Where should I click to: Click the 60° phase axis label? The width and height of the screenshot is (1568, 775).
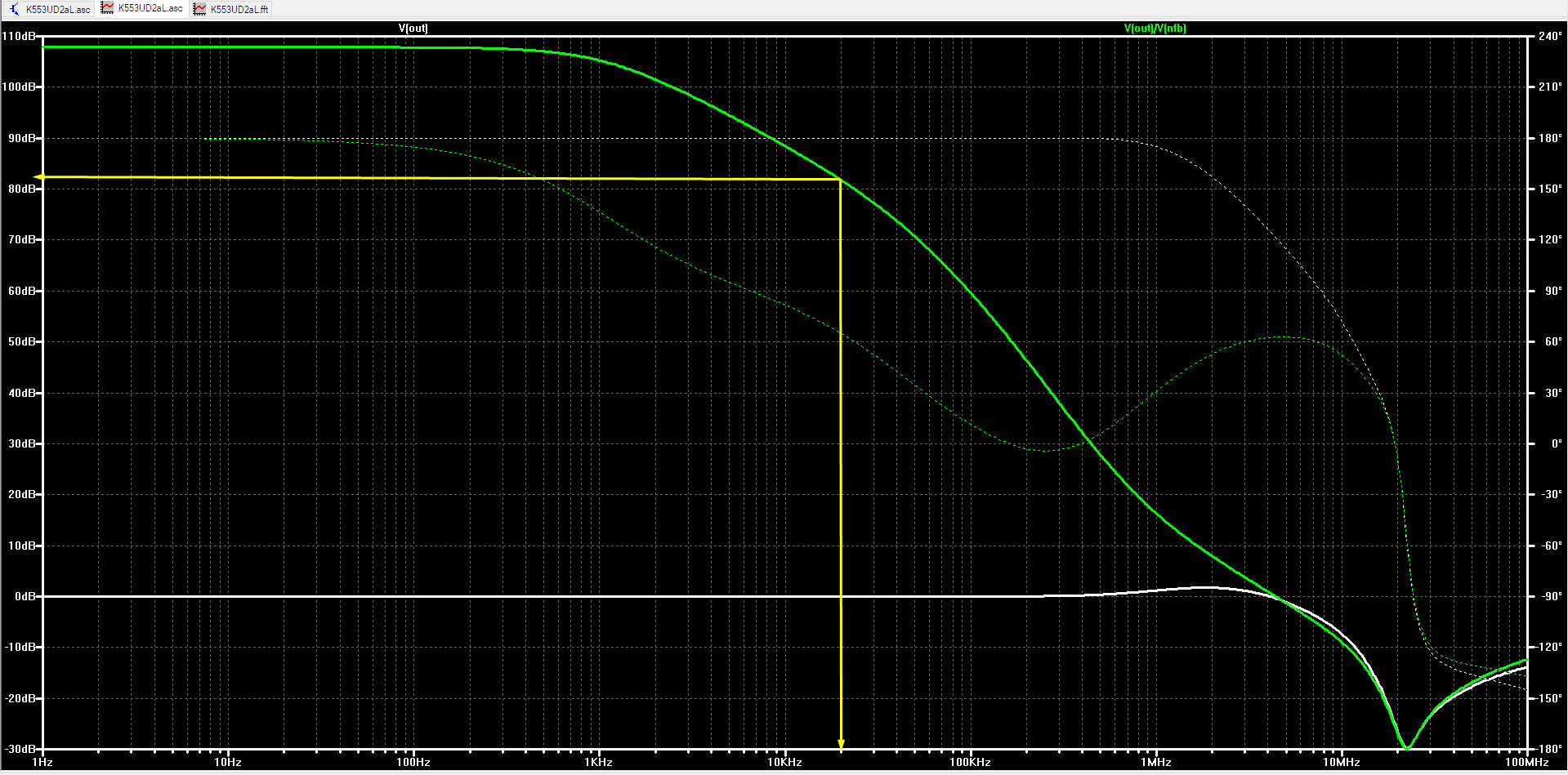[x=1553, y=341]
